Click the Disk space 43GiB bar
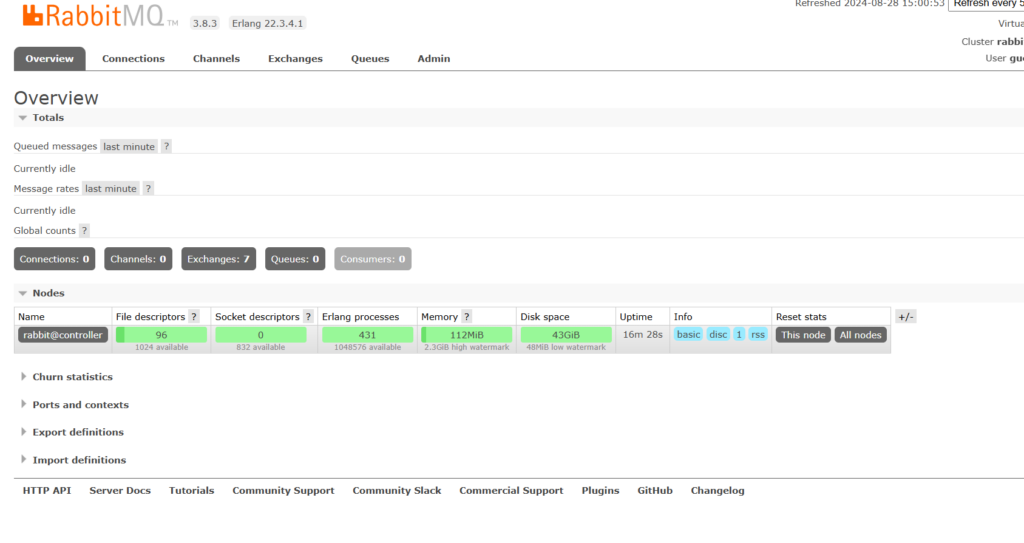Screen dimensions: 1024x543 point(566,335)
